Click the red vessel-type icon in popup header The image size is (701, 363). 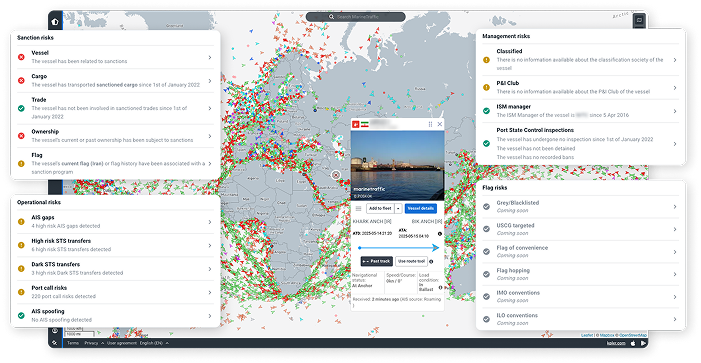tap(356, 125)
